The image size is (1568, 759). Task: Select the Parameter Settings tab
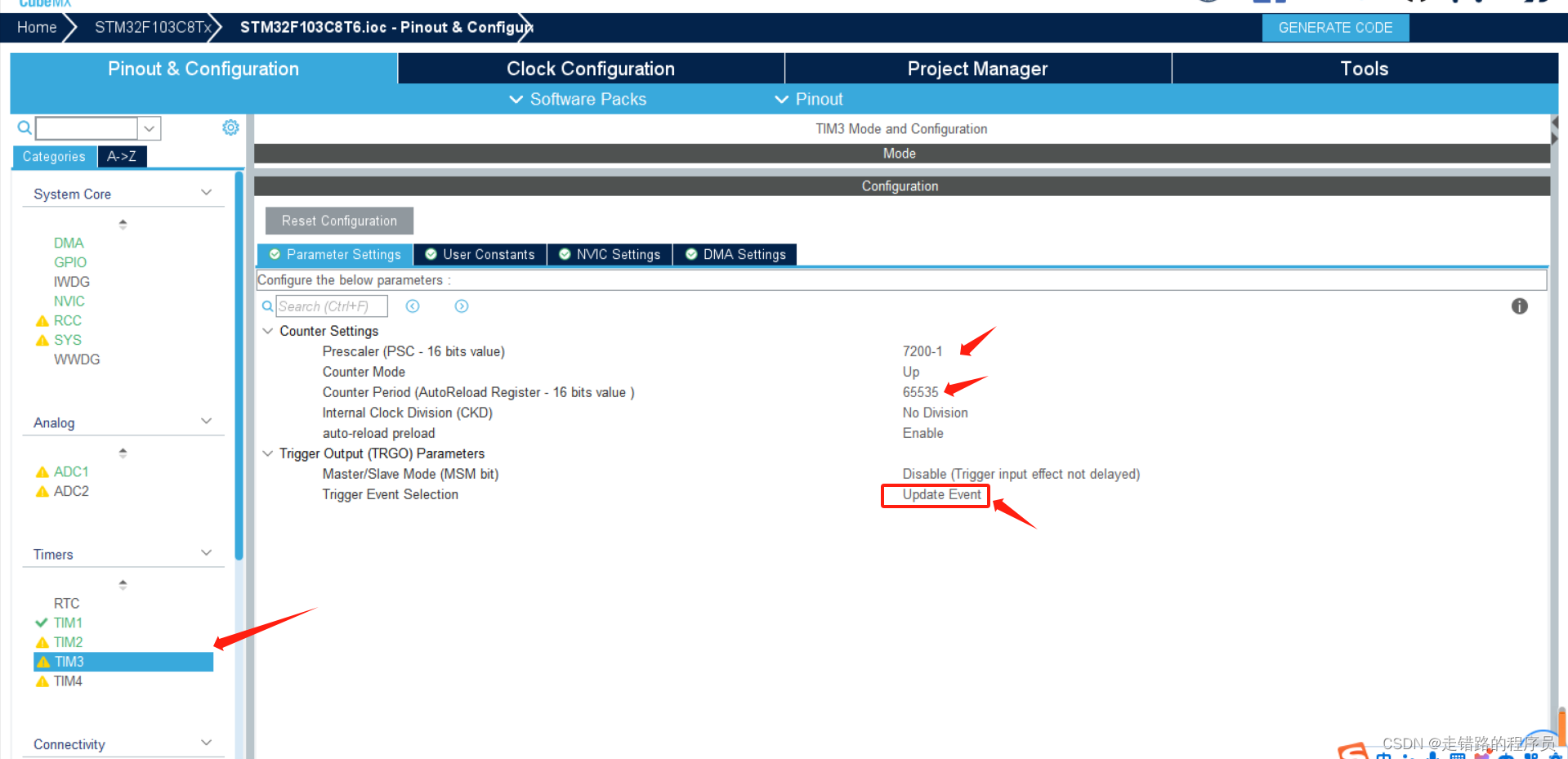[335, 254]
